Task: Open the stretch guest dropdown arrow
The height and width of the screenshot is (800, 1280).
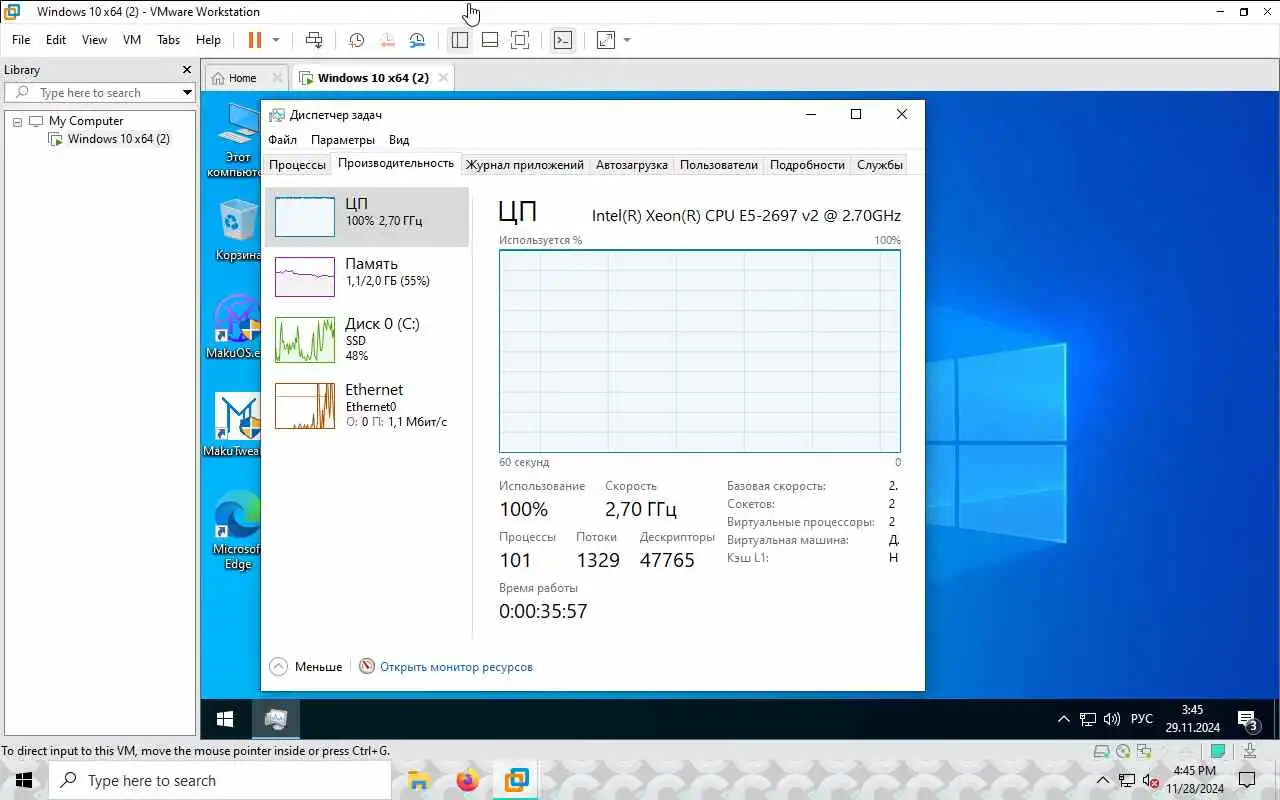Action: point(627,40)
